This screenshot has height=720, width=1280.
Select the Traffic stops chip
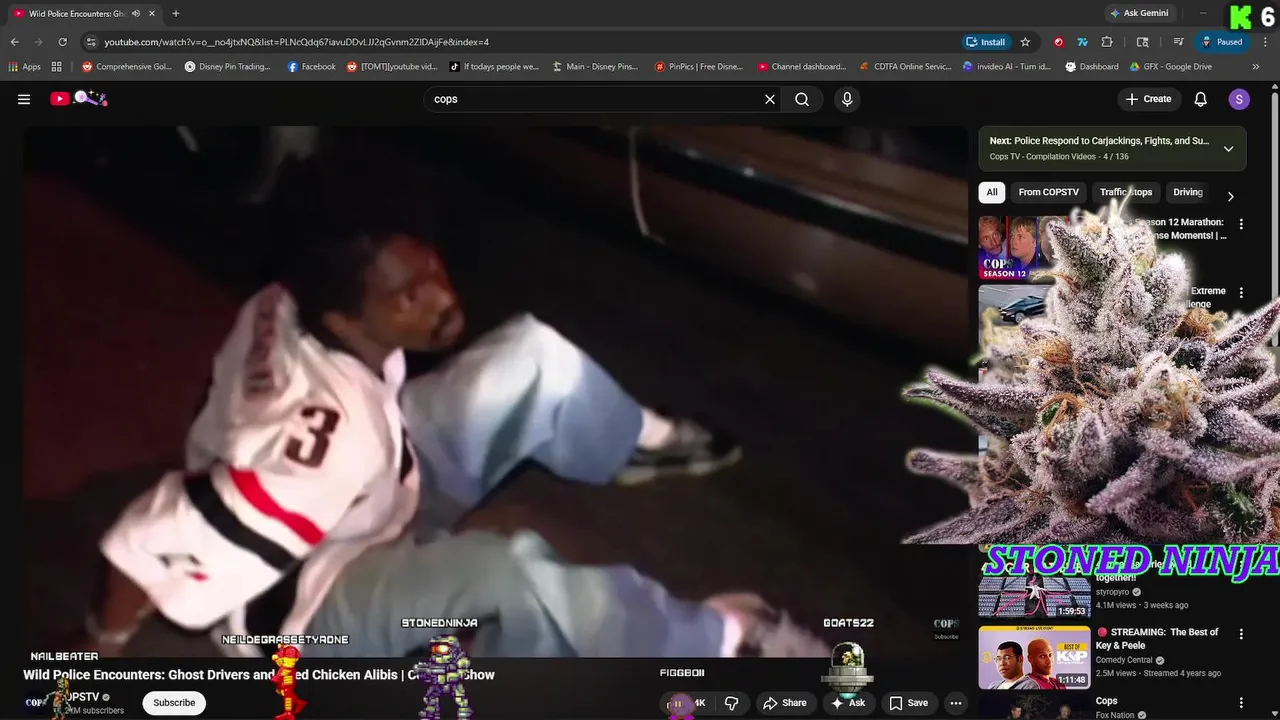1126,192
